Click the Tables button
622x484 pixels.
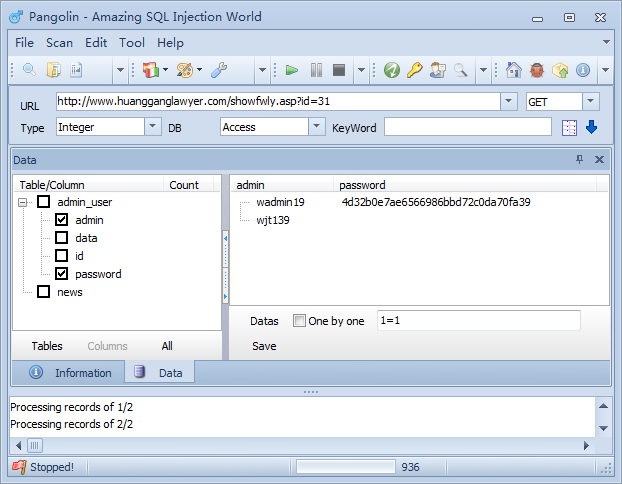(x=47, y=346)
